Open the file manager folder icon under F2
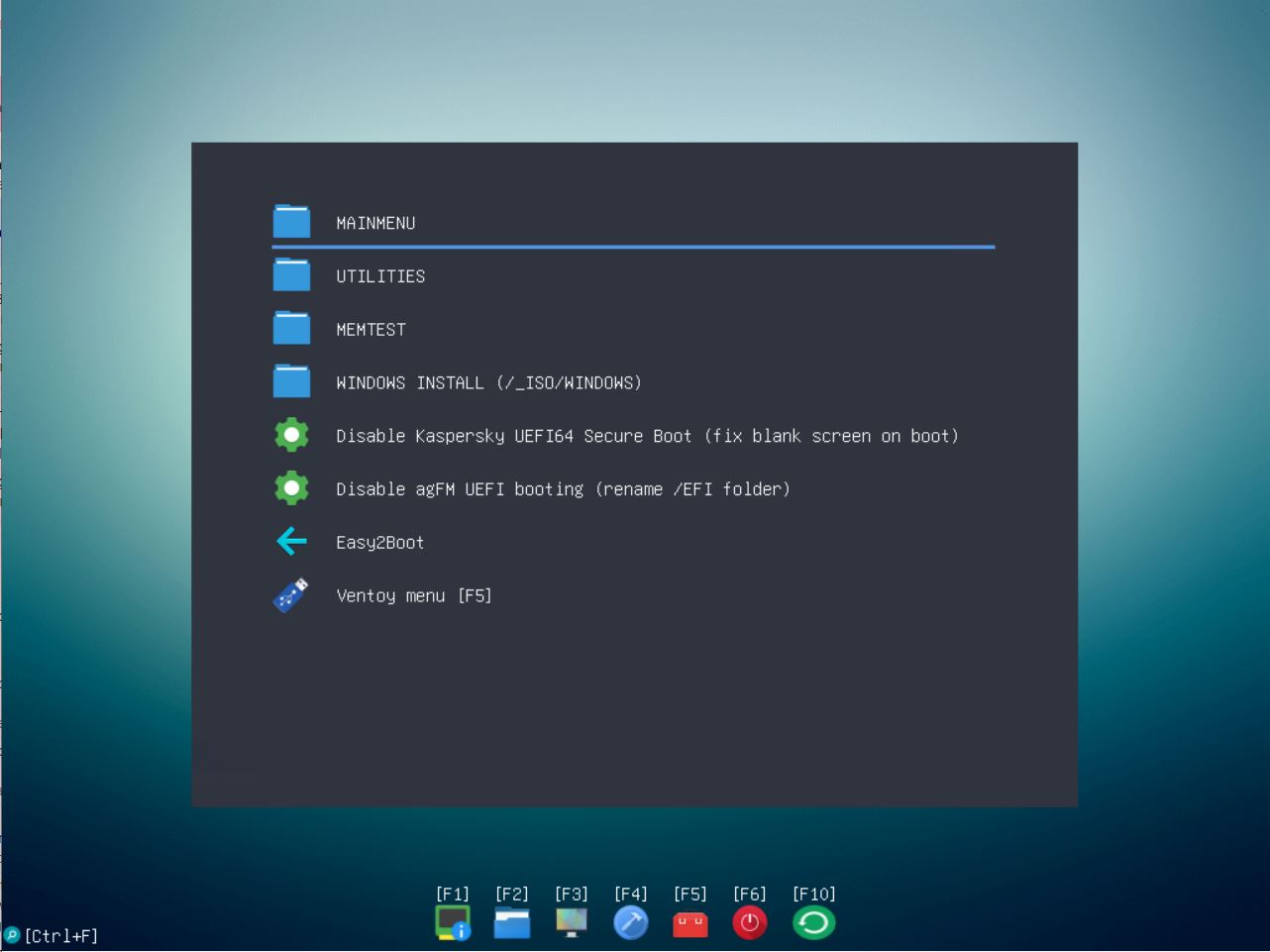This screenshot has height=952, width=1270. tap(512, 922)
